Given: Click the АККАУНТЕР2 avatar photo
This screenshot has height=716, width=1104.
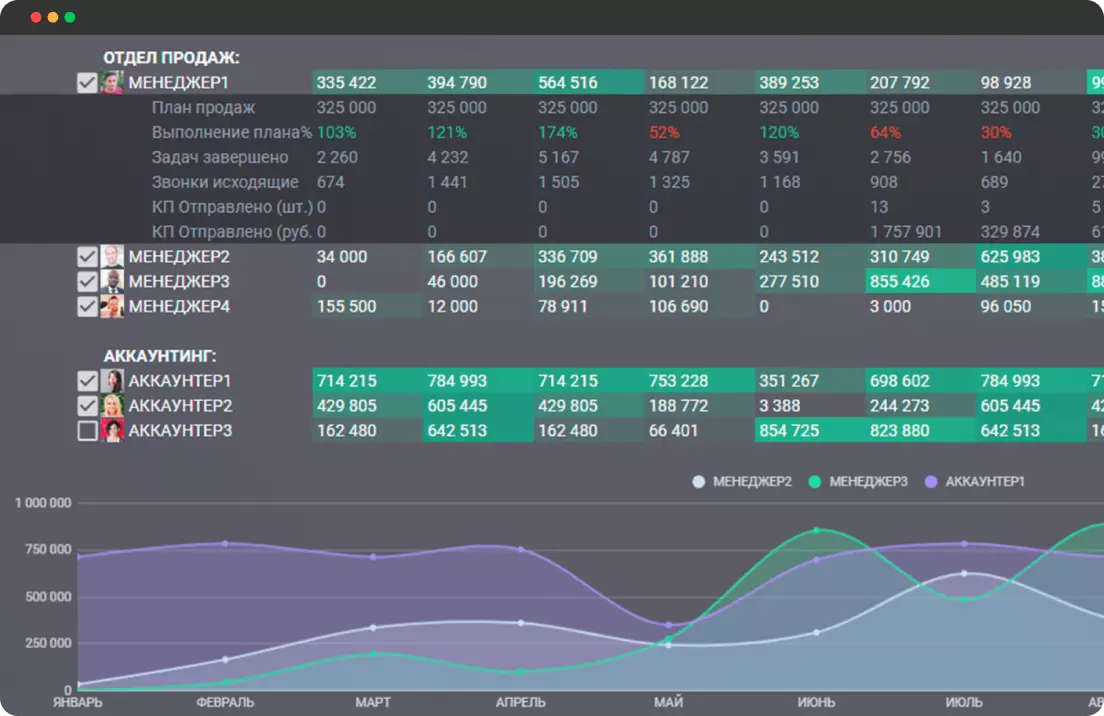Looking at the screenshot, I should coord(112,406).
